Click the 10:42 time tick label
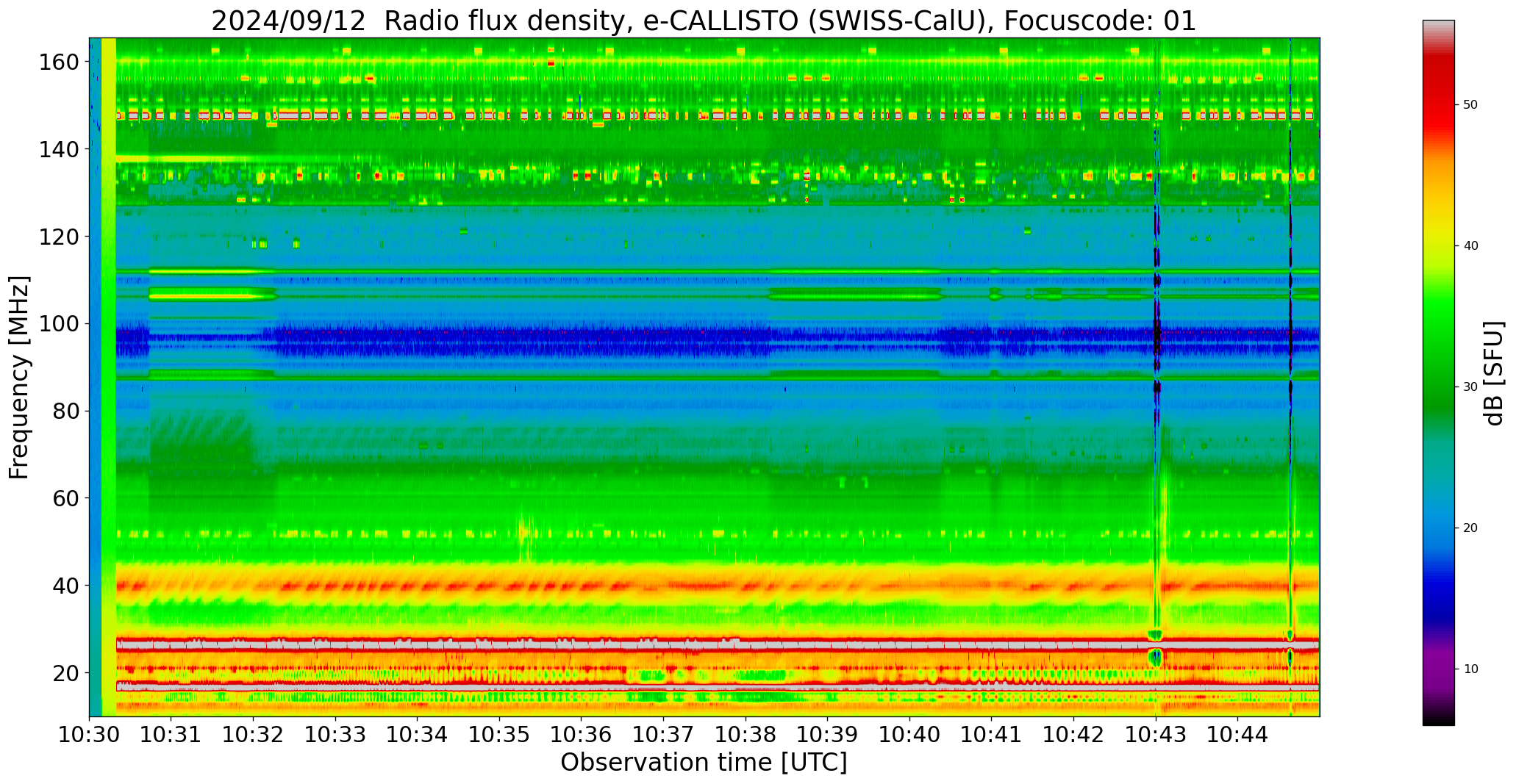 (x=1073, y=734)
